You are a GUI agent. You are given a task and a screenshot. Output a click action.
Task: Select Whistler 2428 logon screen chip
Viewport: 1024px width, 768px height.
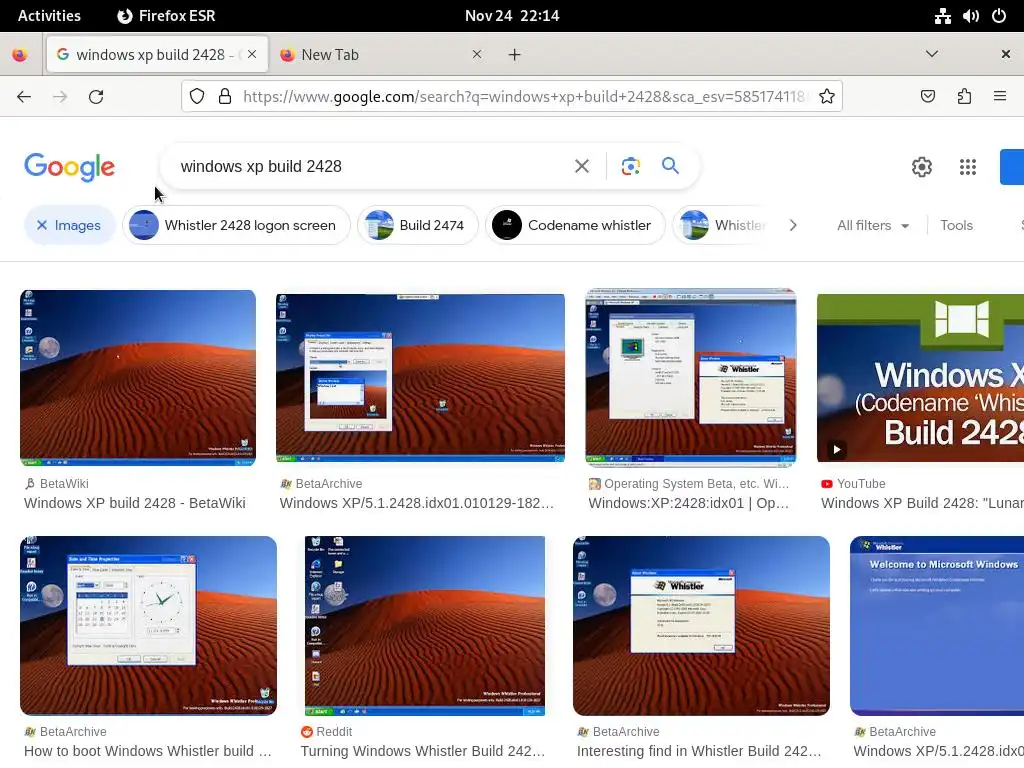click(x=236, y=225)
